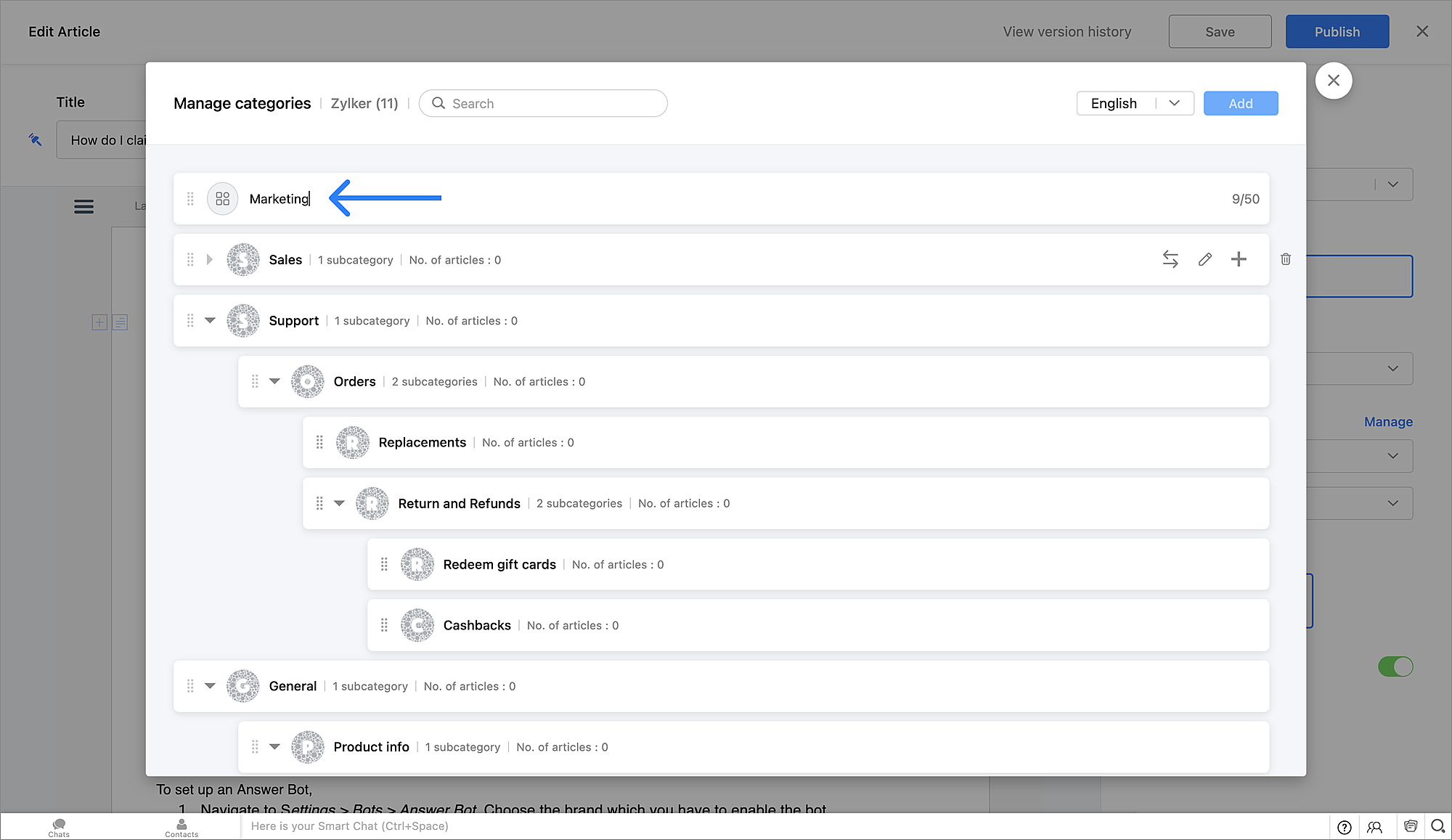Expand the Sales category
The width and height of the screenshot is (1452, 840).
pos(210,259)
